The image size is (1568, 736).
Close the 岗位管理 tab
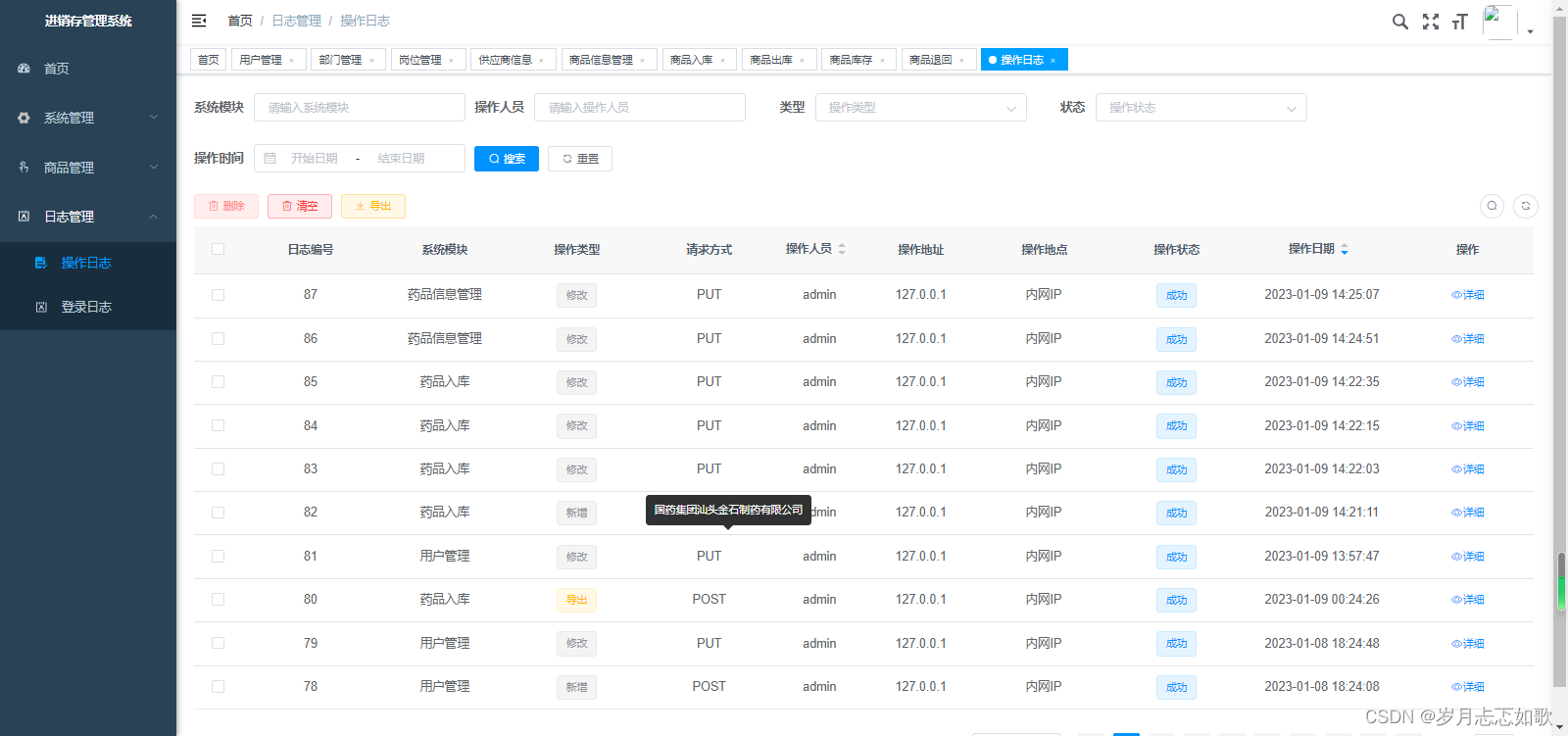(x=451, y=61)
